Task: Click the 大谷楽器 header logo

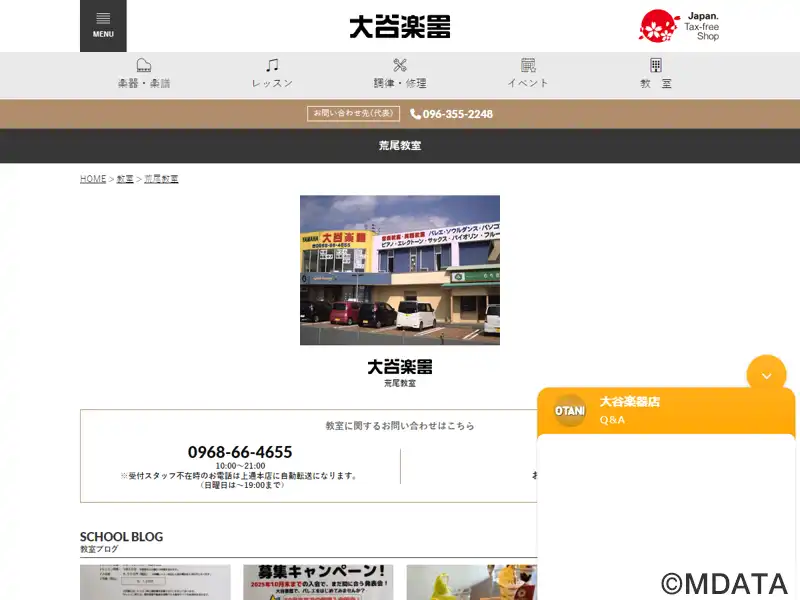Action: (x=400, y=27)
